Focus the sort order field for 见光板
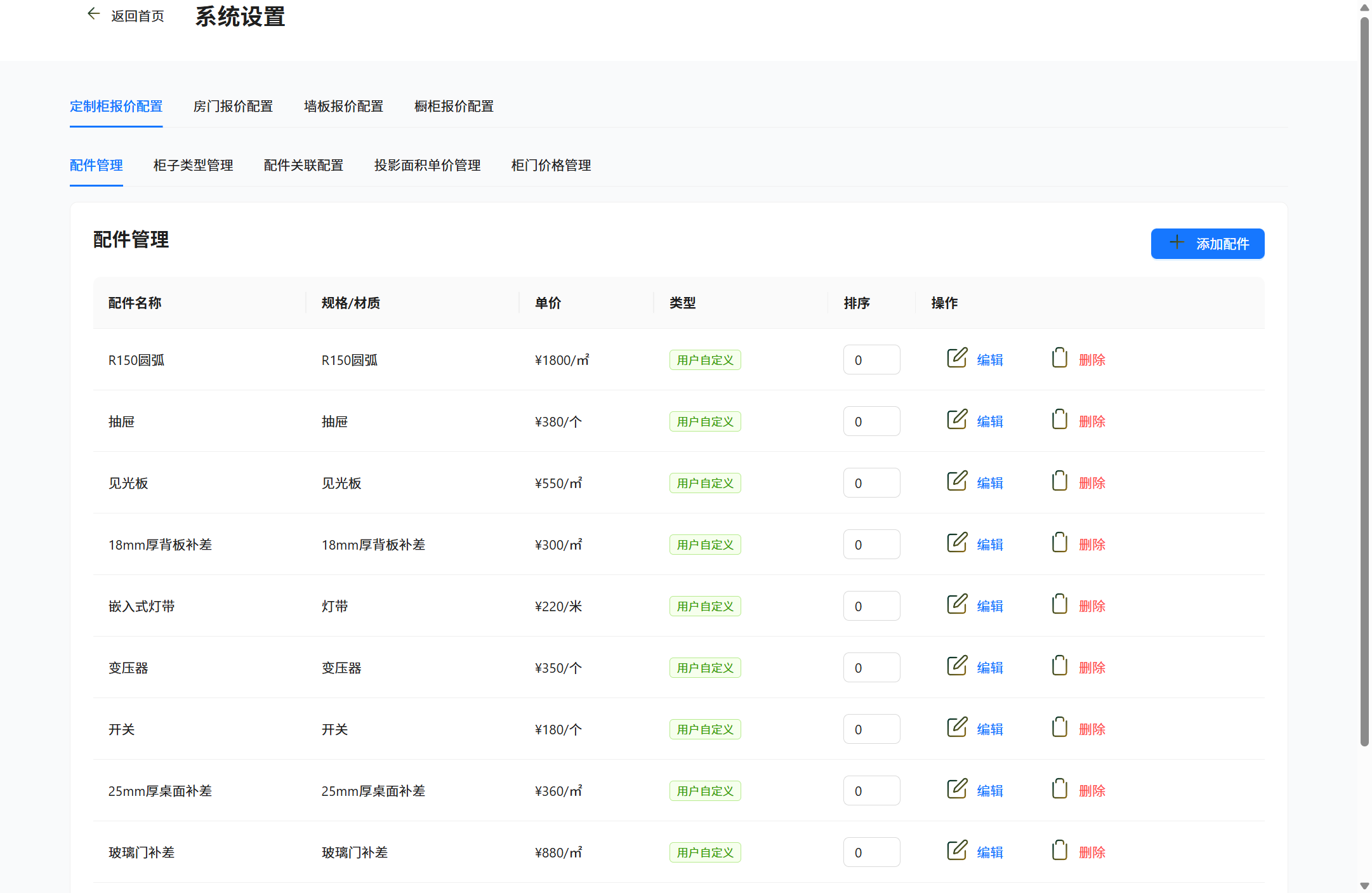Viewport: 1372px width, 893px height. coord(871,483)
